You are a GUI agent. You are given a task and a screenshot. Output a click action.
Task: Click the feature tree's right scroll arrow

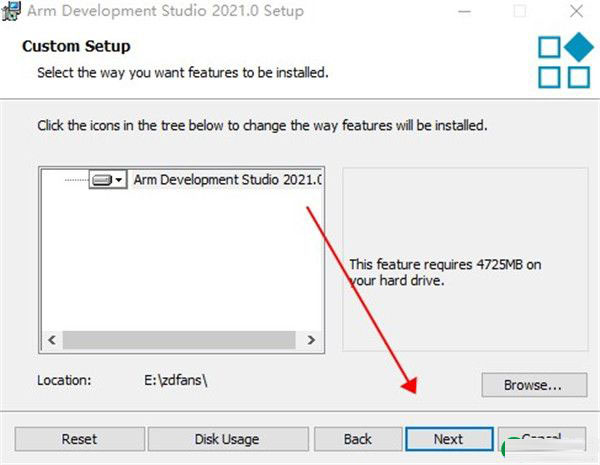click(311, 340)
